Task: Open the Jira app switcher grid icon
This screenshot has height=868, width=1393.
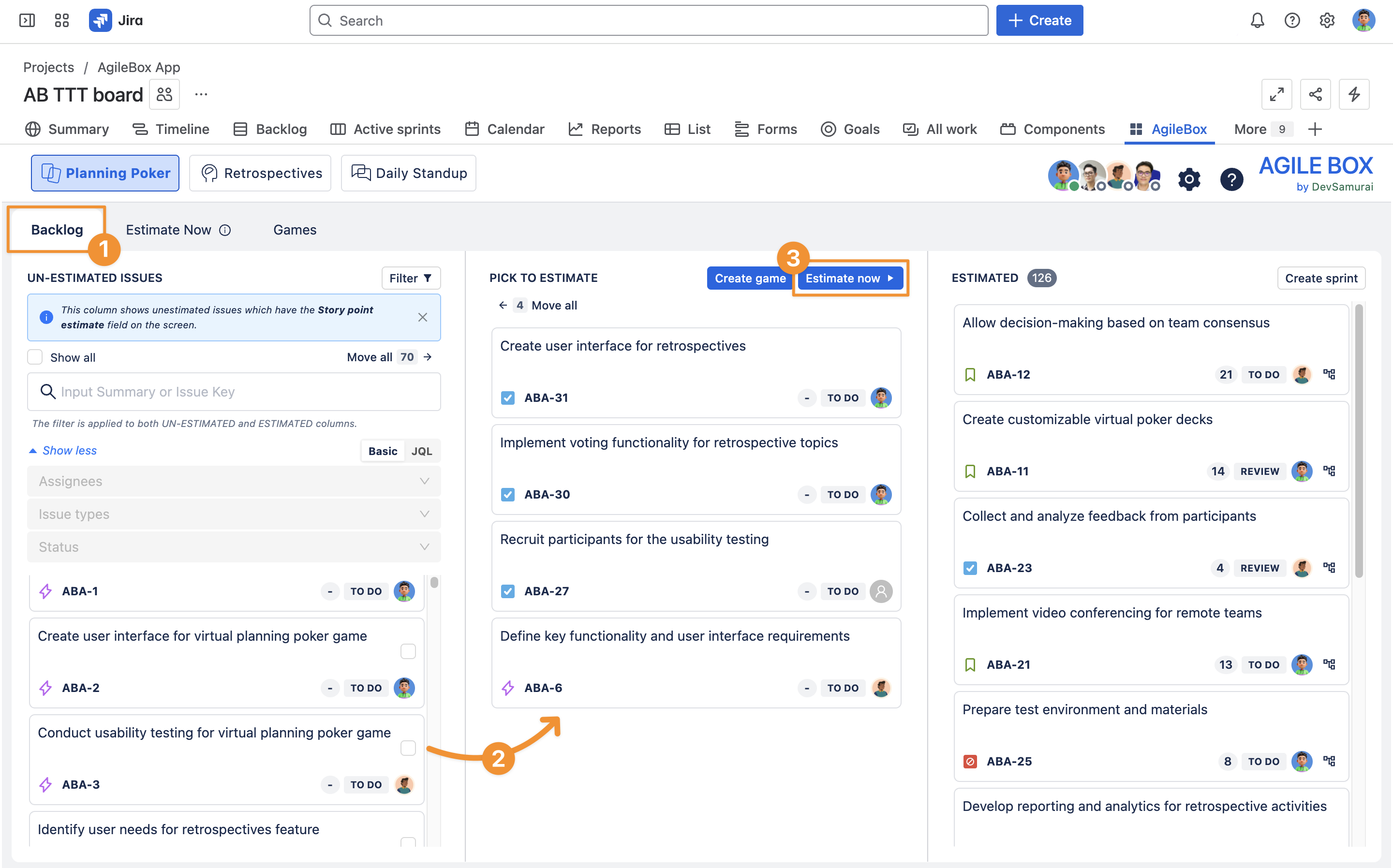Action: coord(61,21)
